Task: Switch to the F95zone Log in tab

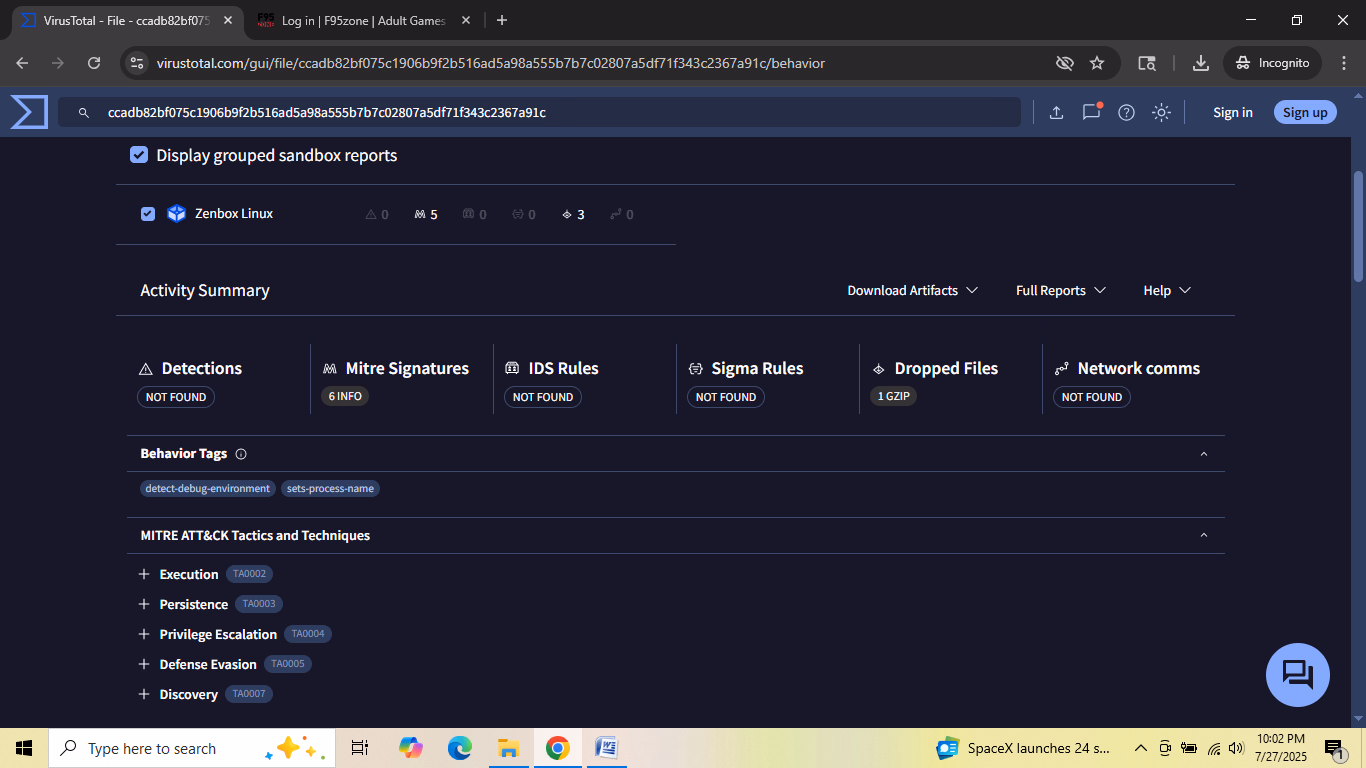Action: 363,20
